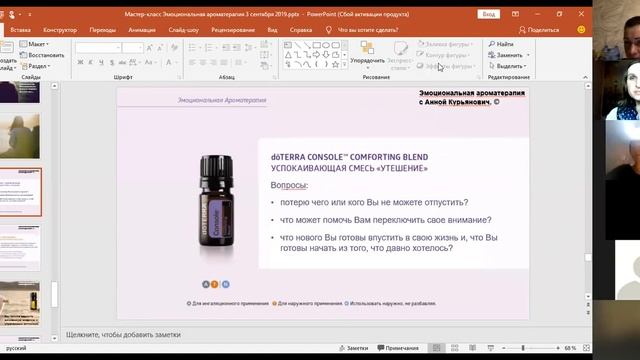Toggle bulleted list formatting
640x360 pixels.
tap(192, 48)
